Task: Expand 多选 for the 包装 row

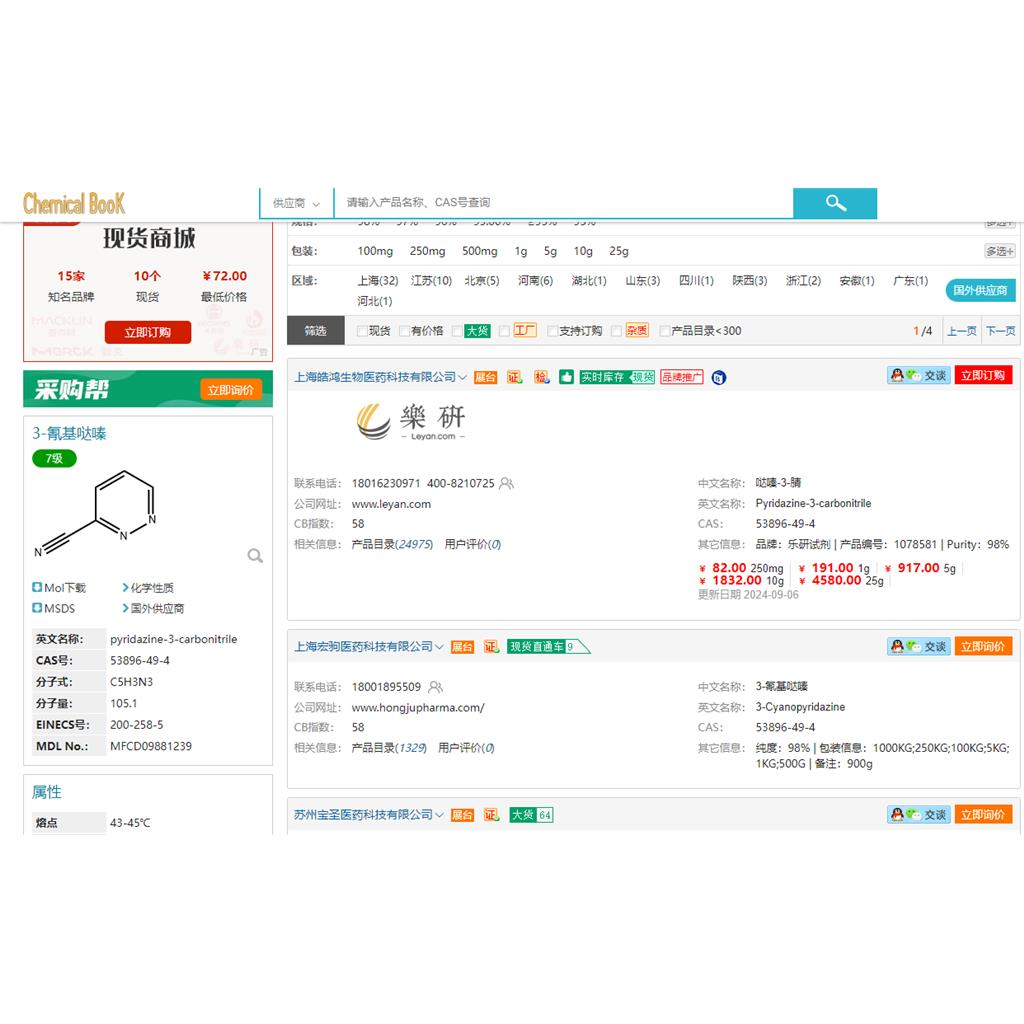Action: click(999, 251)
